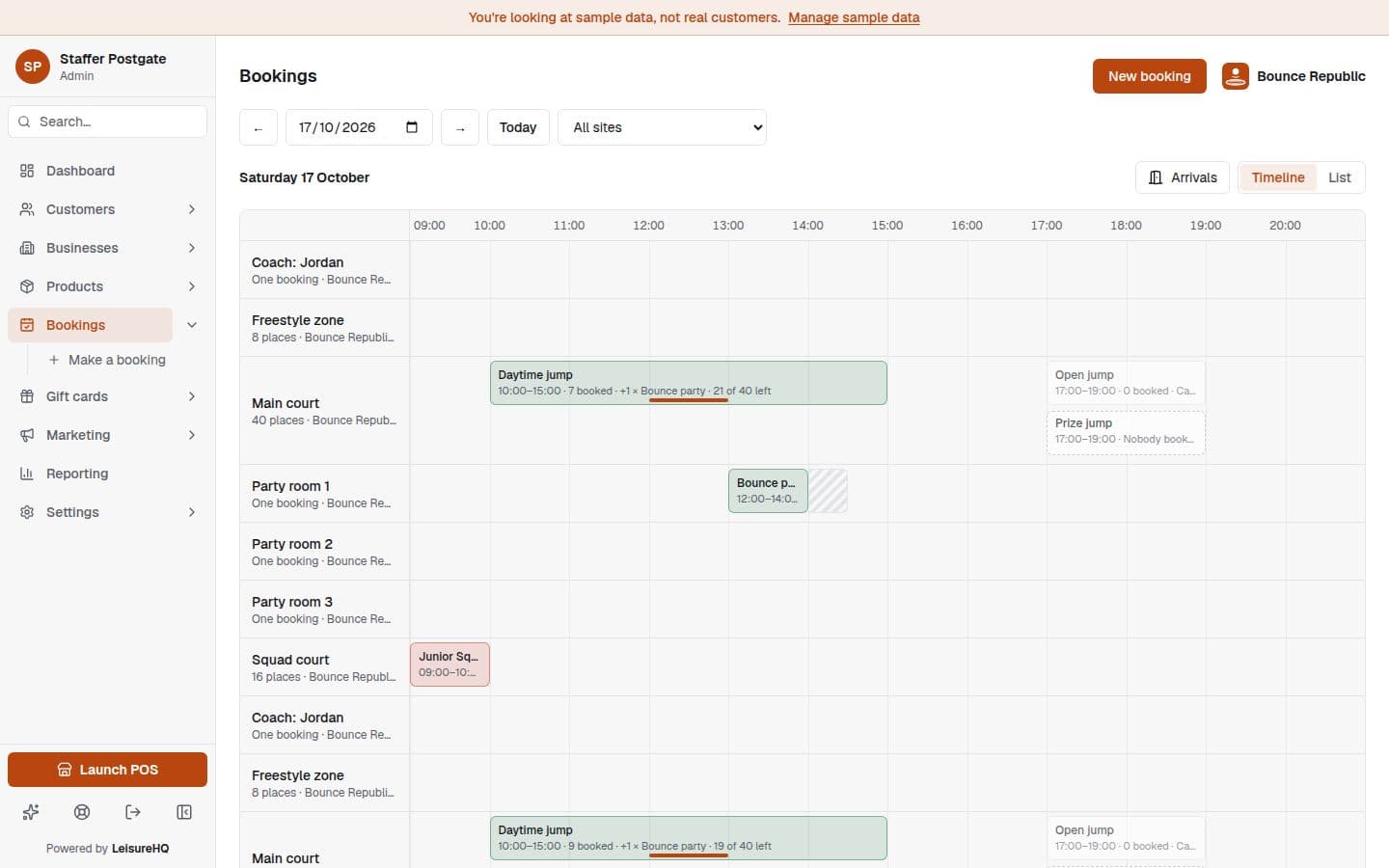Screen dimensions: 1389x868
Task: Click the log out arrow icon
Action: pos(133,812)
